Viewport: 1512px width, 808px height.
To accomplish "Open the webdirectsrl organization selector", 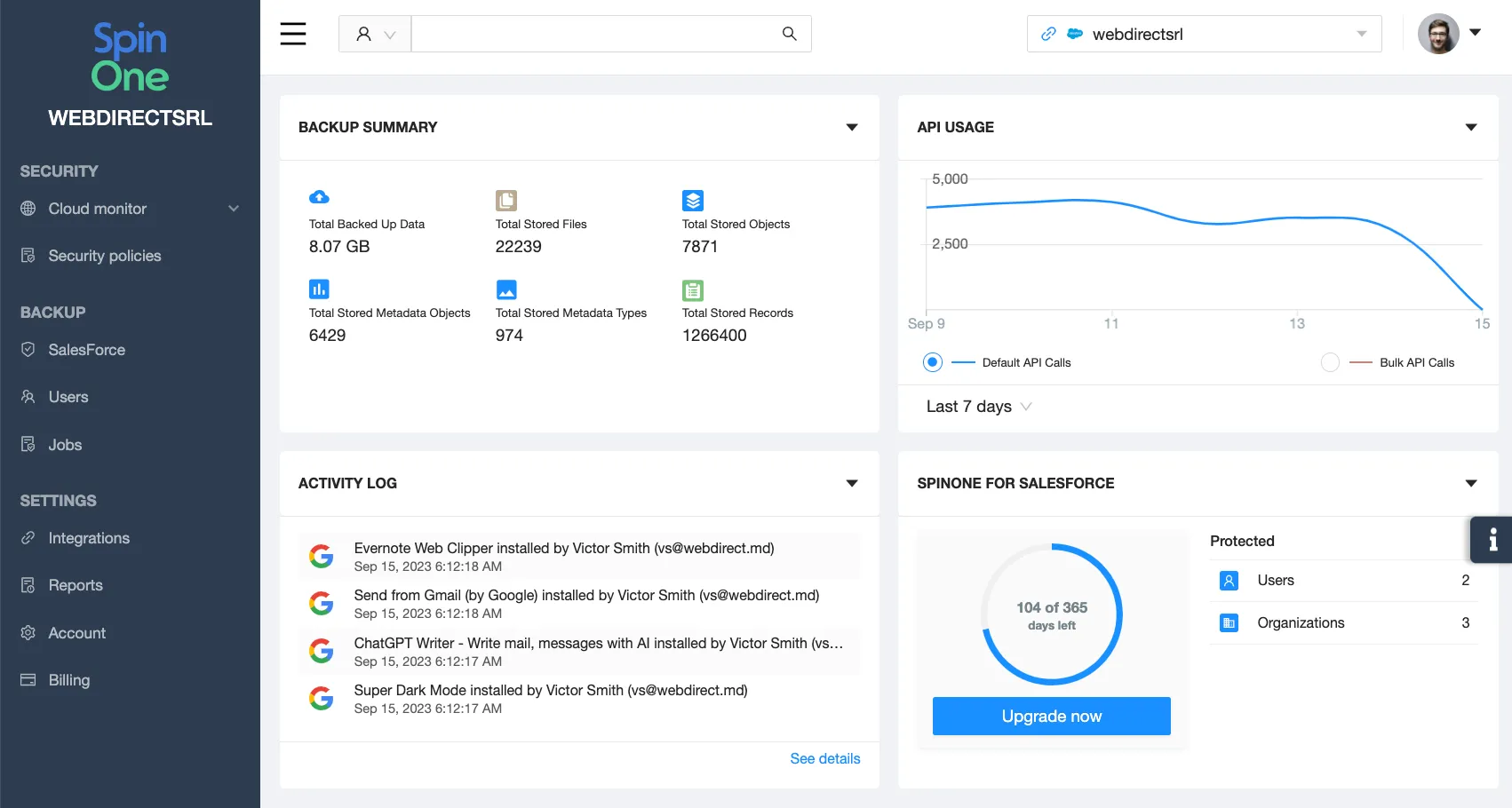I will (1204, 34).
